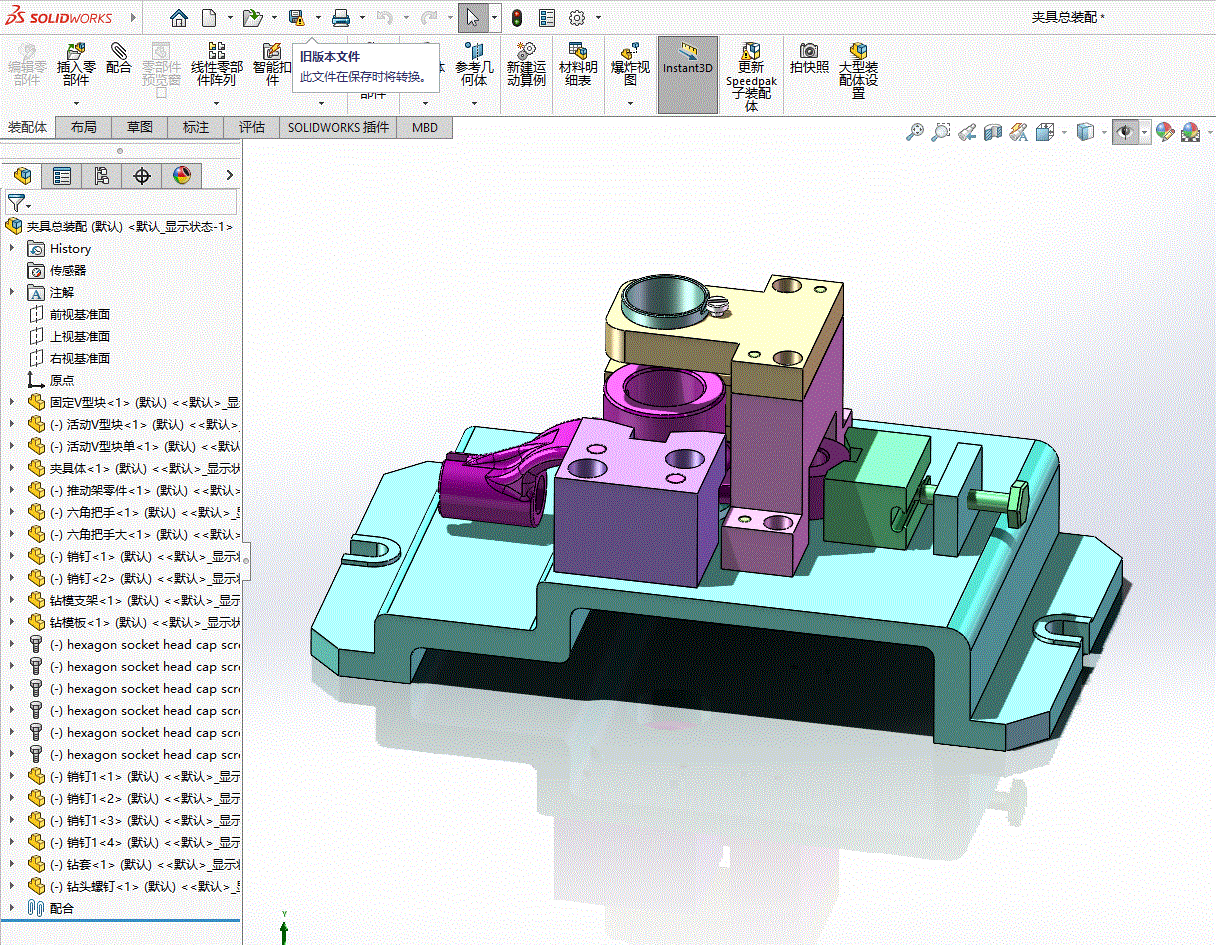Select 前视基准面 in the tree
The width and height of the screenshot is (1216, 945).
[x=80, y=314]
